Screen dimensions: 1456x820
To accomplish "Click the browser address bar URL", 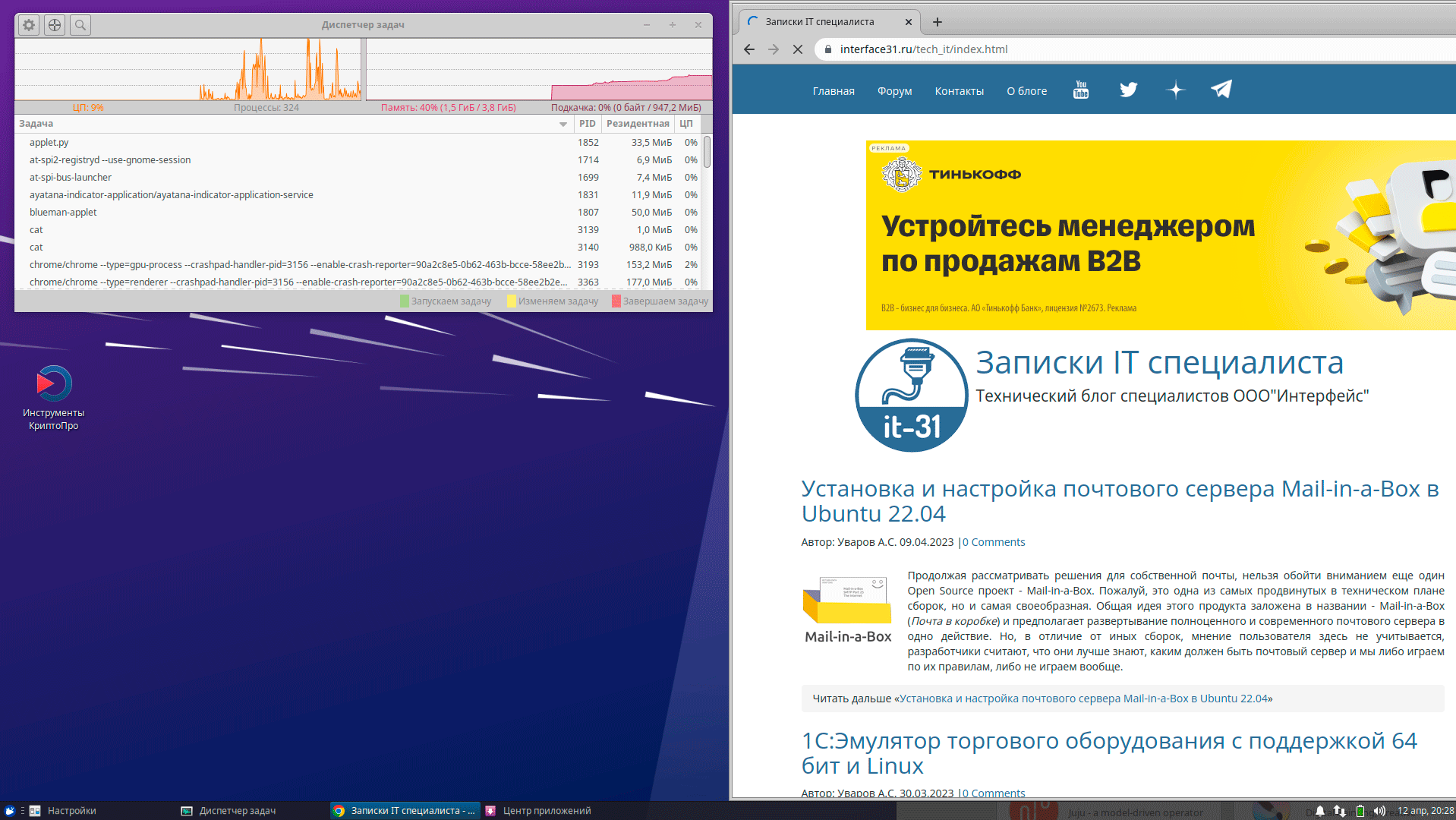I will [x=924, y=49].
